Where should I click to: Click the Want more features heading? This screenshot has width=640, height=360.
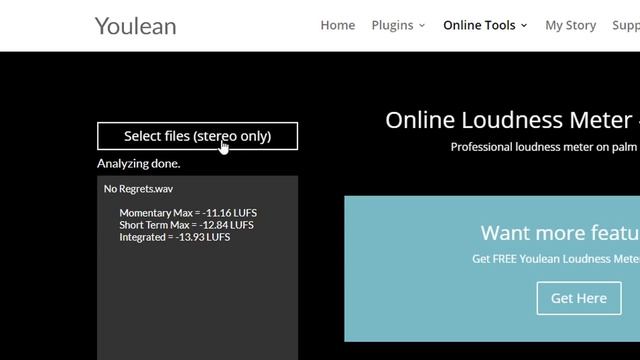click(560, 233)
